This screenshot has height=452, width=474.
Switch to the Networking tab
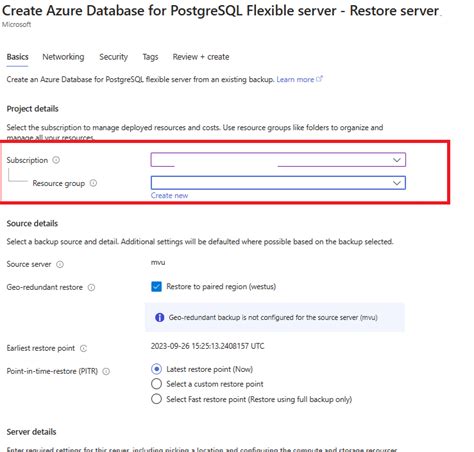pyautogui.click(x=63, y=57)
